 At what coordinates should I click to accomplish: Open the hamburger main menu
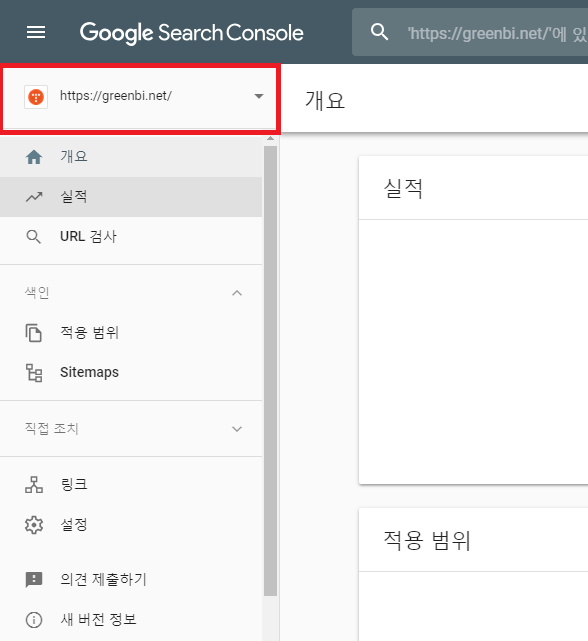[36, 32]
